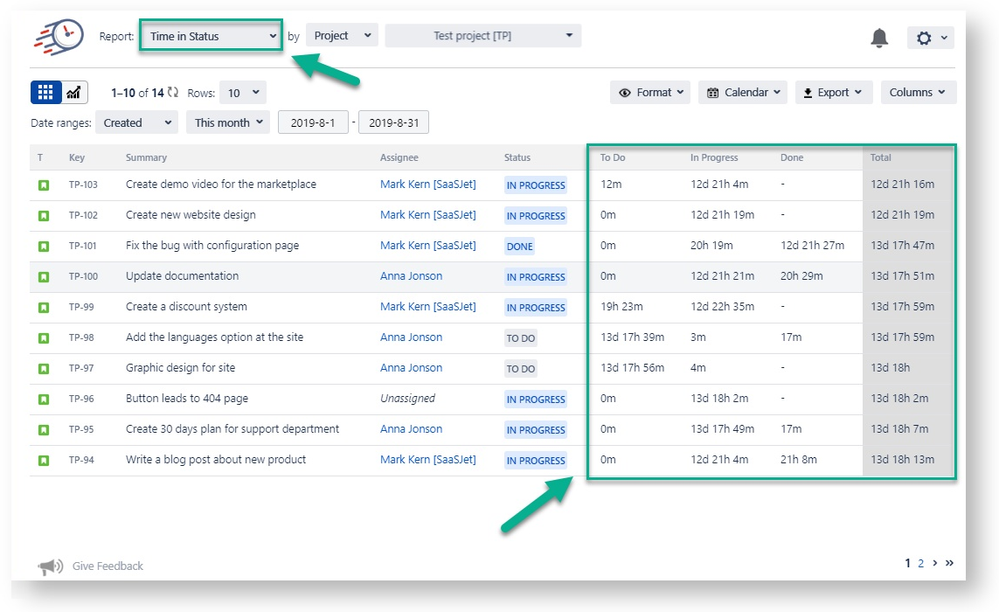Open the This month dropdown
This screenshot has height=612, width=999.
(x=228, y=122)
